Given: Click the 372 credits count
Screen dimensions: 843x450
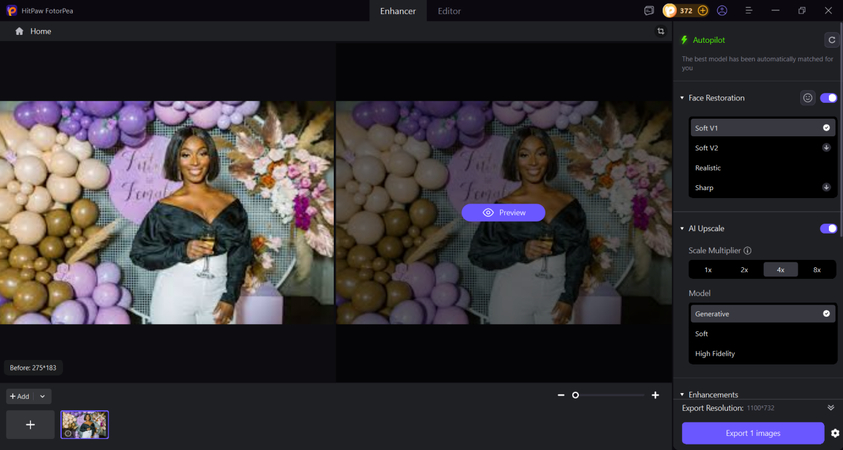Looking at the screenshot, I should pyautogui.click(x=686, y=11).
